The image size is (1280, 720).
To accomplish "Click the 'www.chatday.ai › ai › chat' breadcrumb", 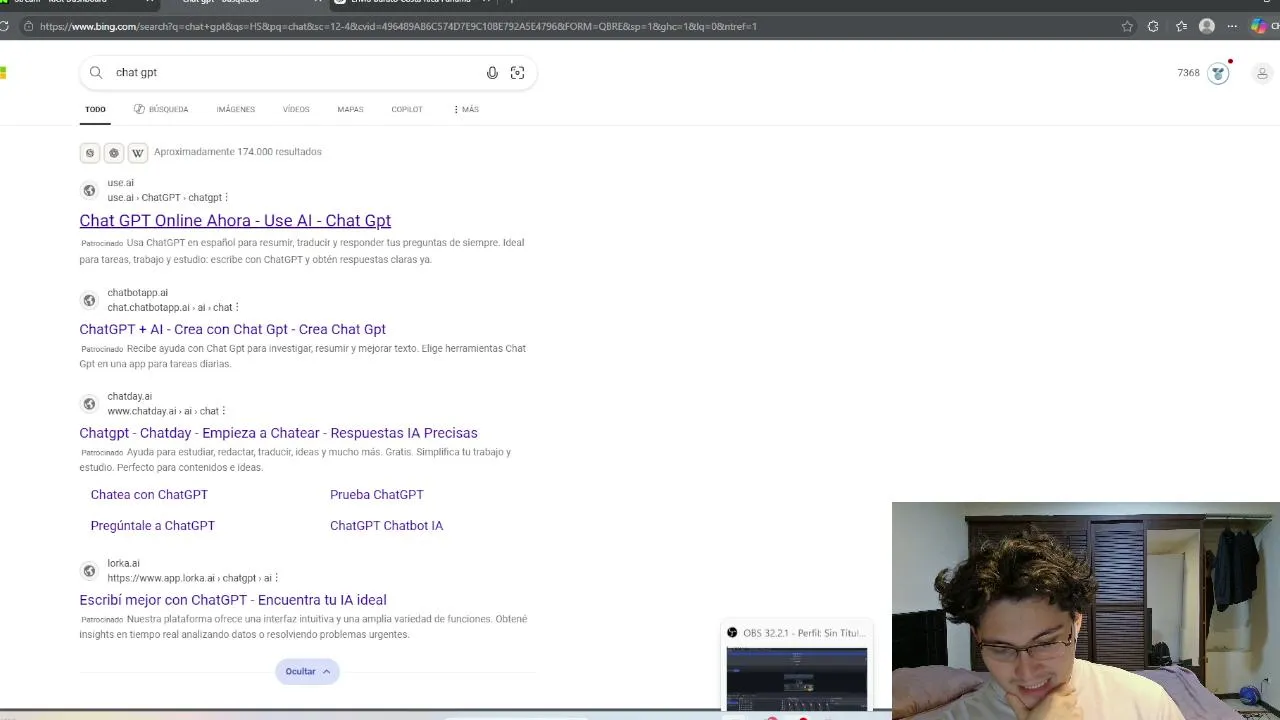I will tap(163, 411).
